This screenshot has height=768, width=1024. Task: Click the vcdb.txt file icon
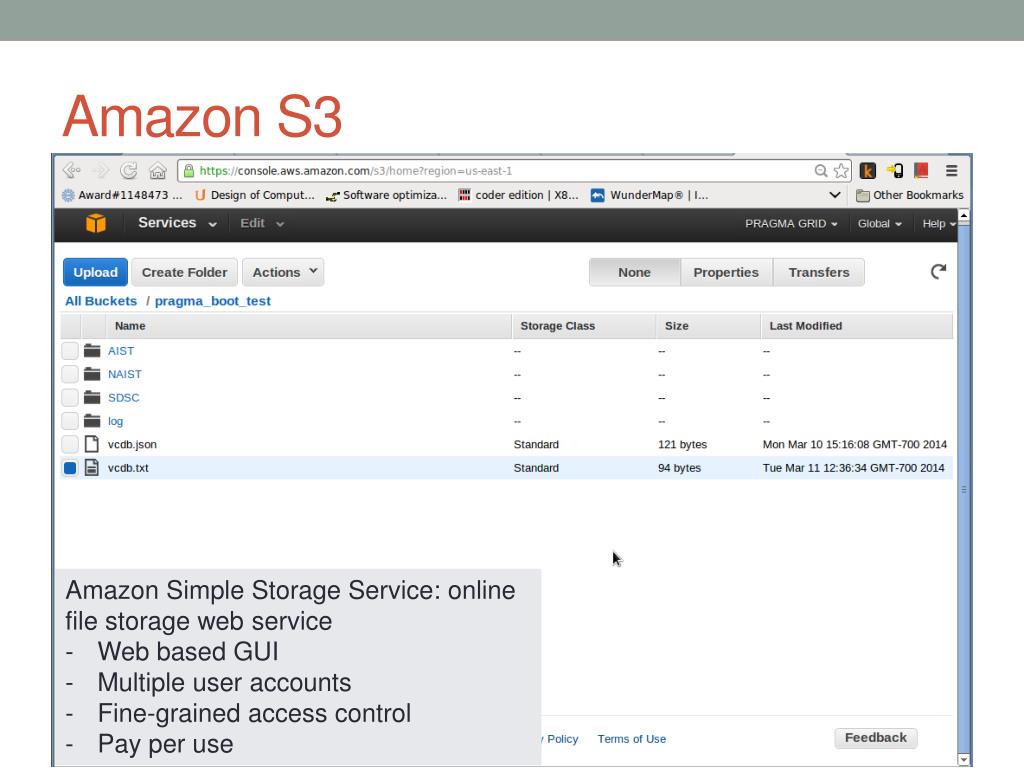pyautogui.click(x=92, y=468)
